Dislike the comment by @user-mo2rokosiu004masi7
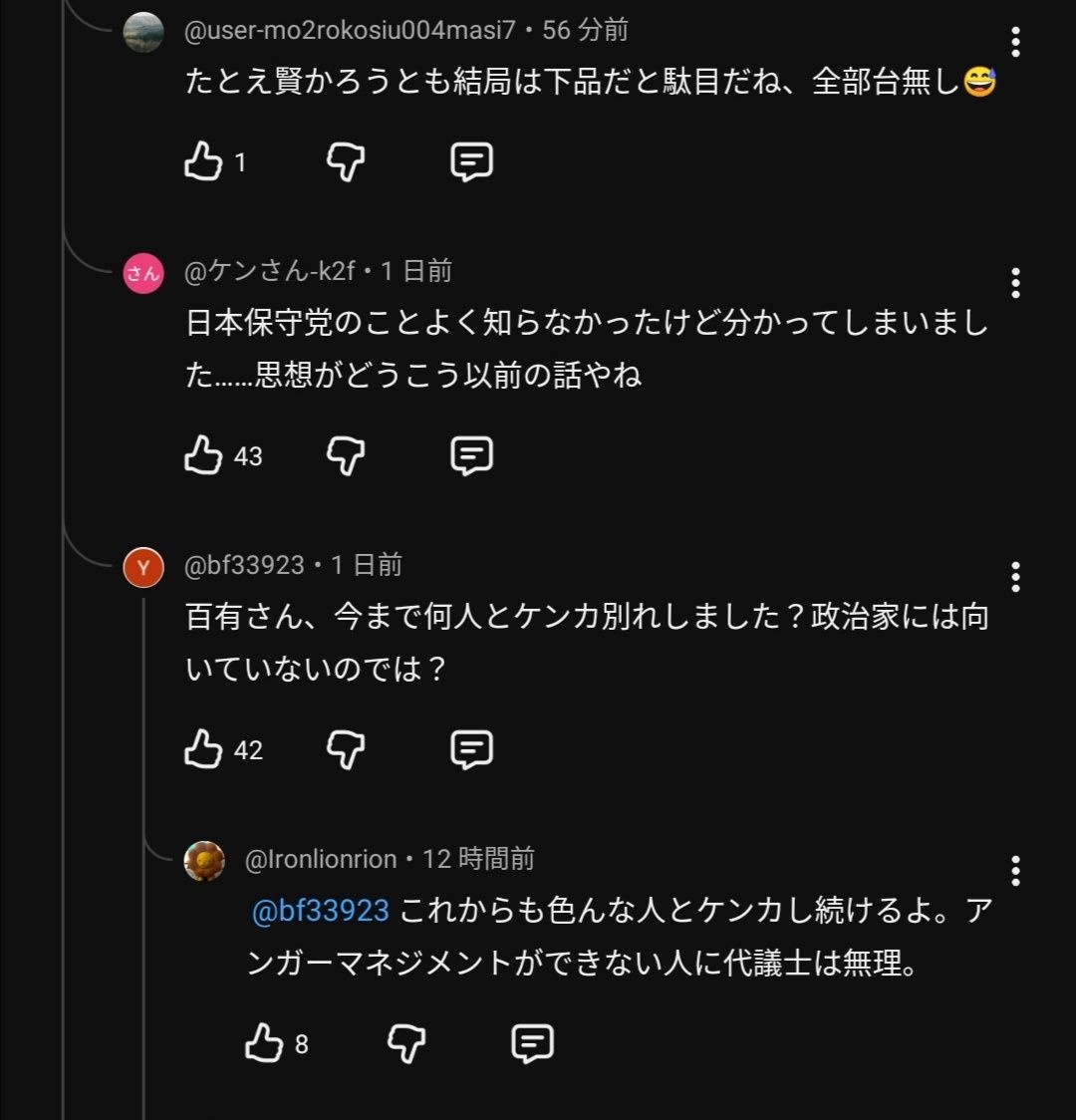 (x=346, y=161)
